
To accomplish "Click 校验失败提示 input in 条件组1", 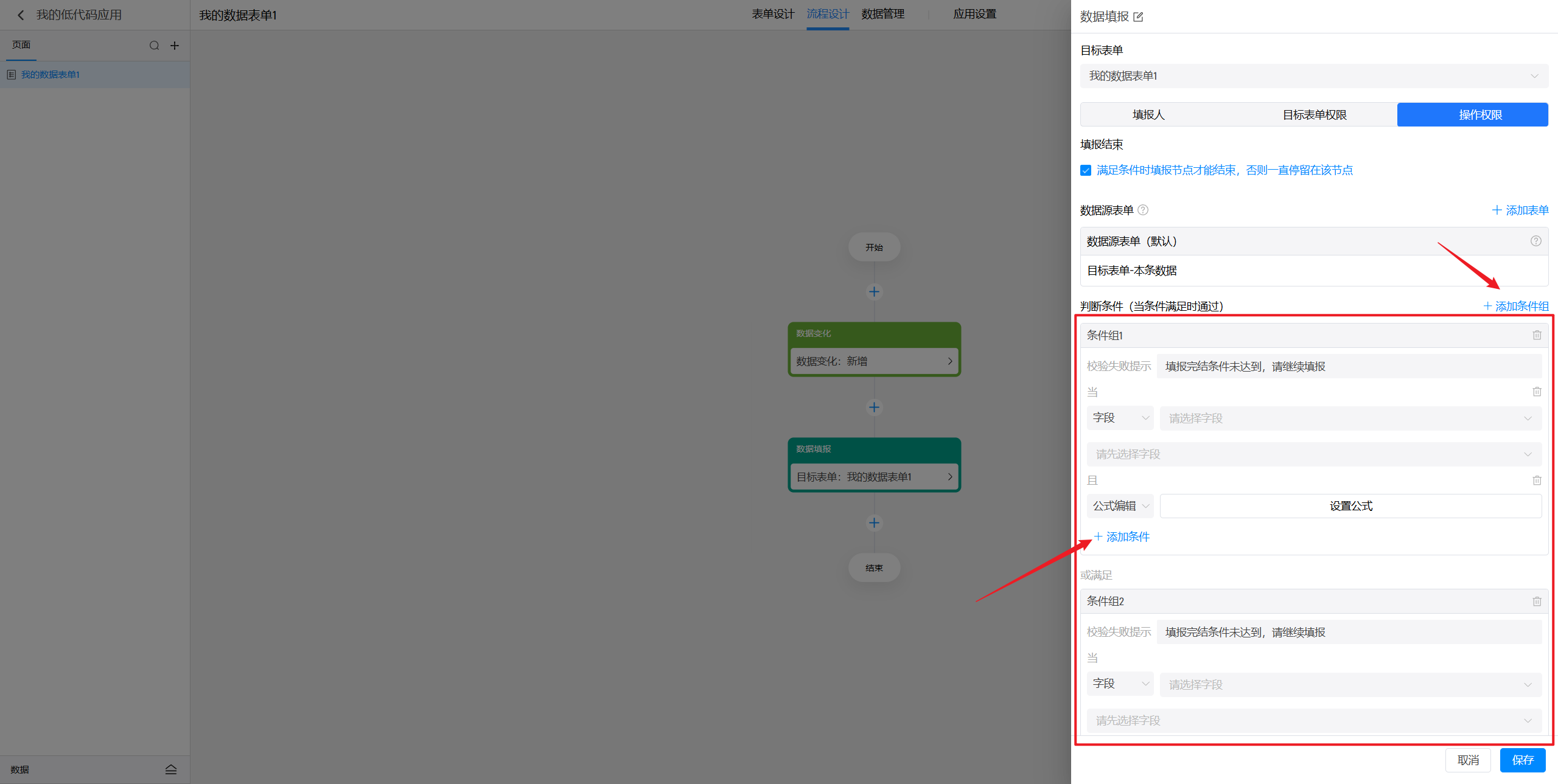I will coord(1349,366).
